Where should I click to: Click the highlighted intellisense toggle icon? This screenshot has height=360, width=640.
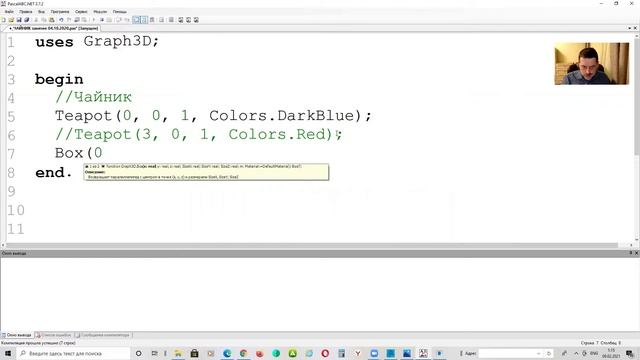point(136,20)
